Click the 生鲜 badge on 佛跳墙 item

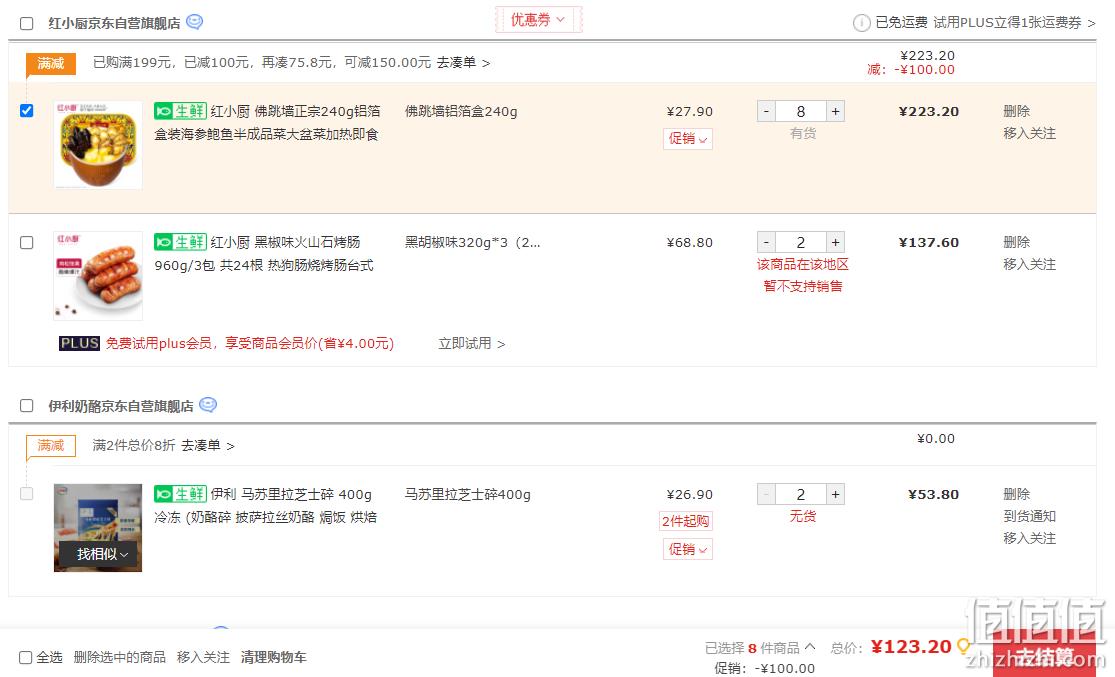pyautogui.click(x=180, y=111)
